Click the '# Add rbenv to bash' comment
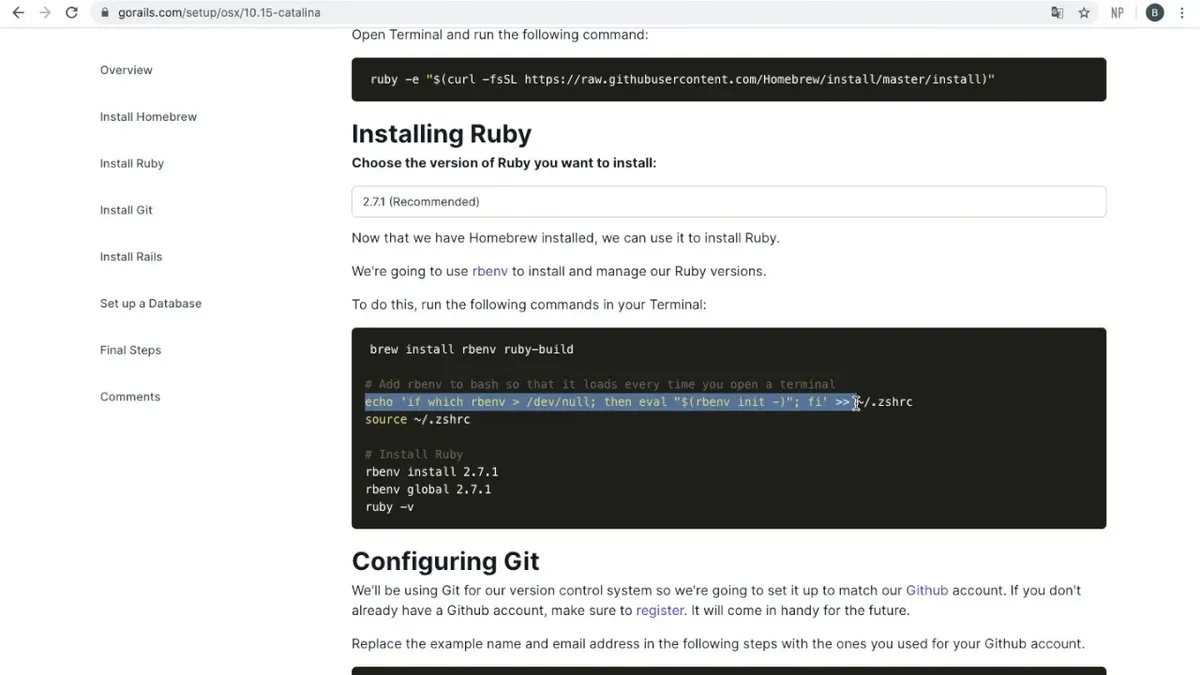 tap(600, 384)
